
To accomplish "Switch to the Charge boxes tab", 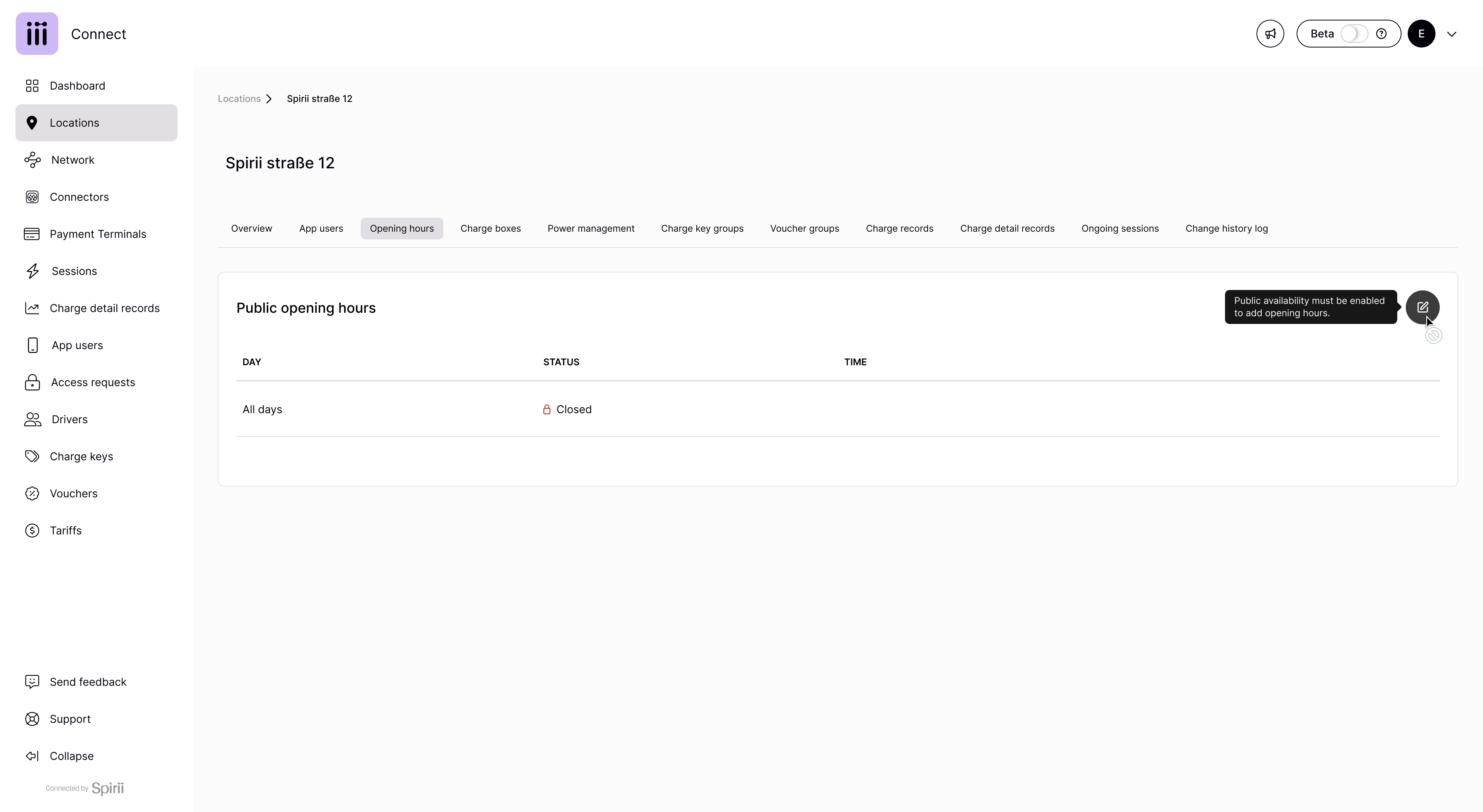I will pos(490,229).
